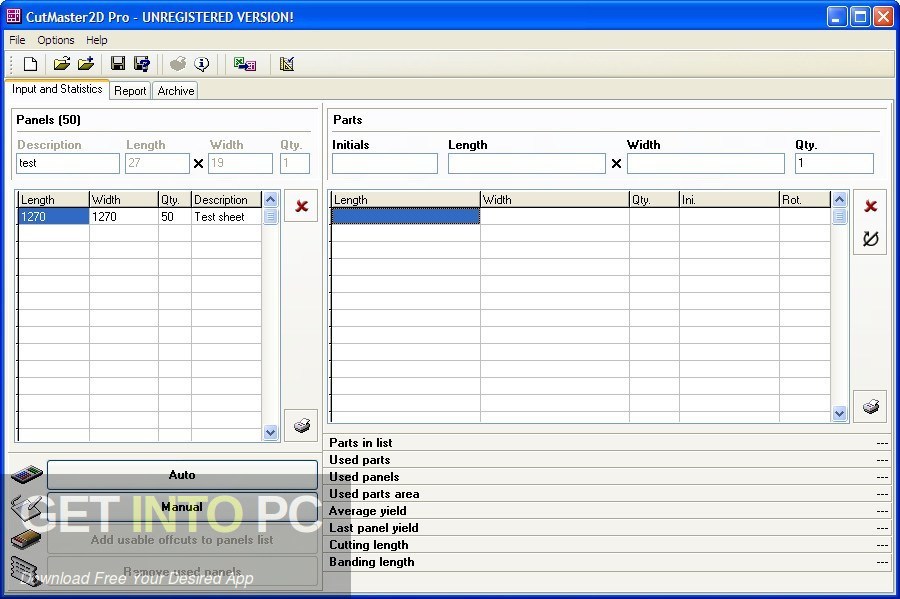This screenshot has width=900, height=599.
Task: Toggle part rotation icon beside the parts list
Action: tap(870, 238)
